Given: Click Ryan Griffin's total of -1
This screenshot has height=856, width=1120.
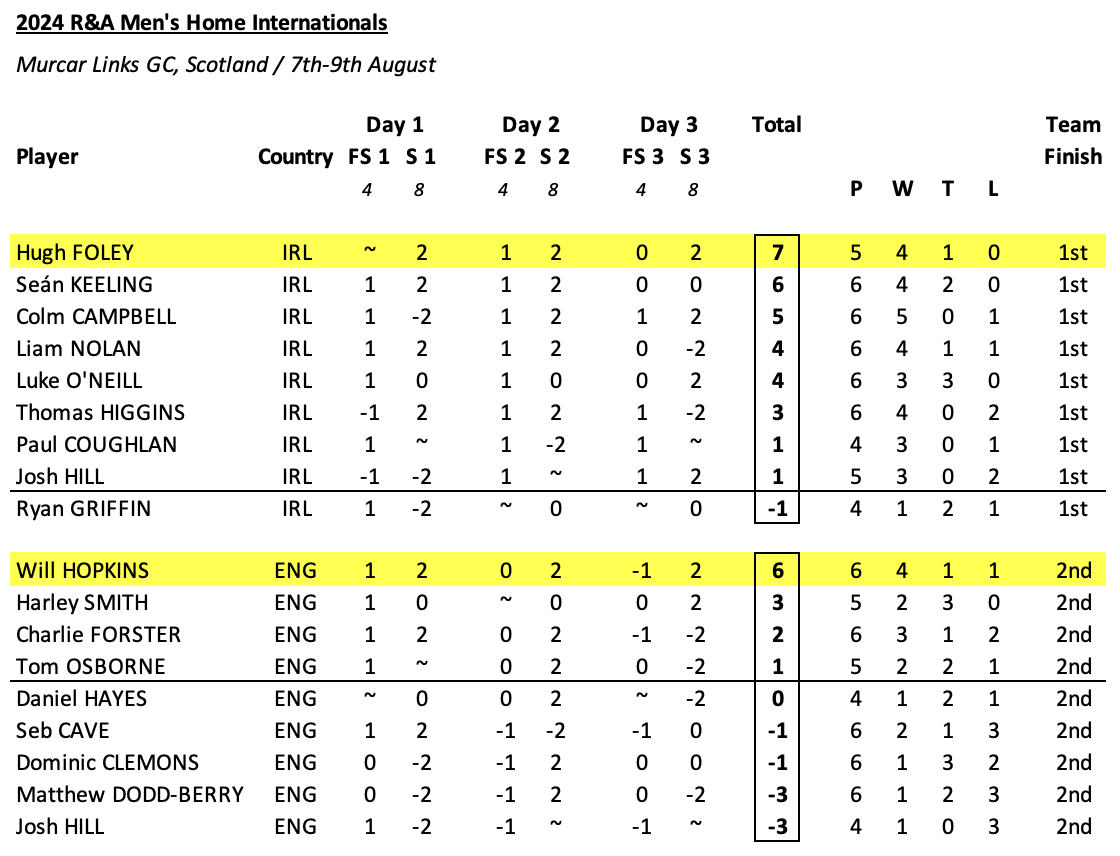Looking at the screenshot, I should [776, 509].
